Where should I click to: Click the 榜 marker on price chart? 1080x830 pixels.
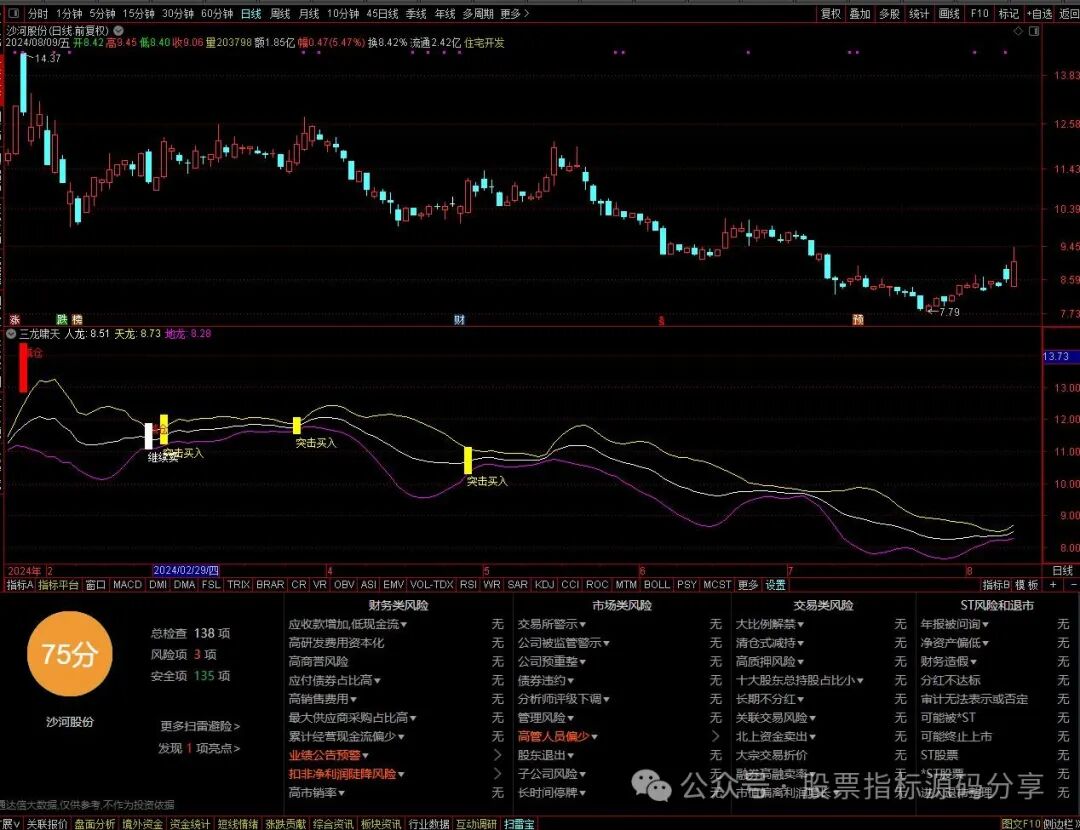coord(77,320)
